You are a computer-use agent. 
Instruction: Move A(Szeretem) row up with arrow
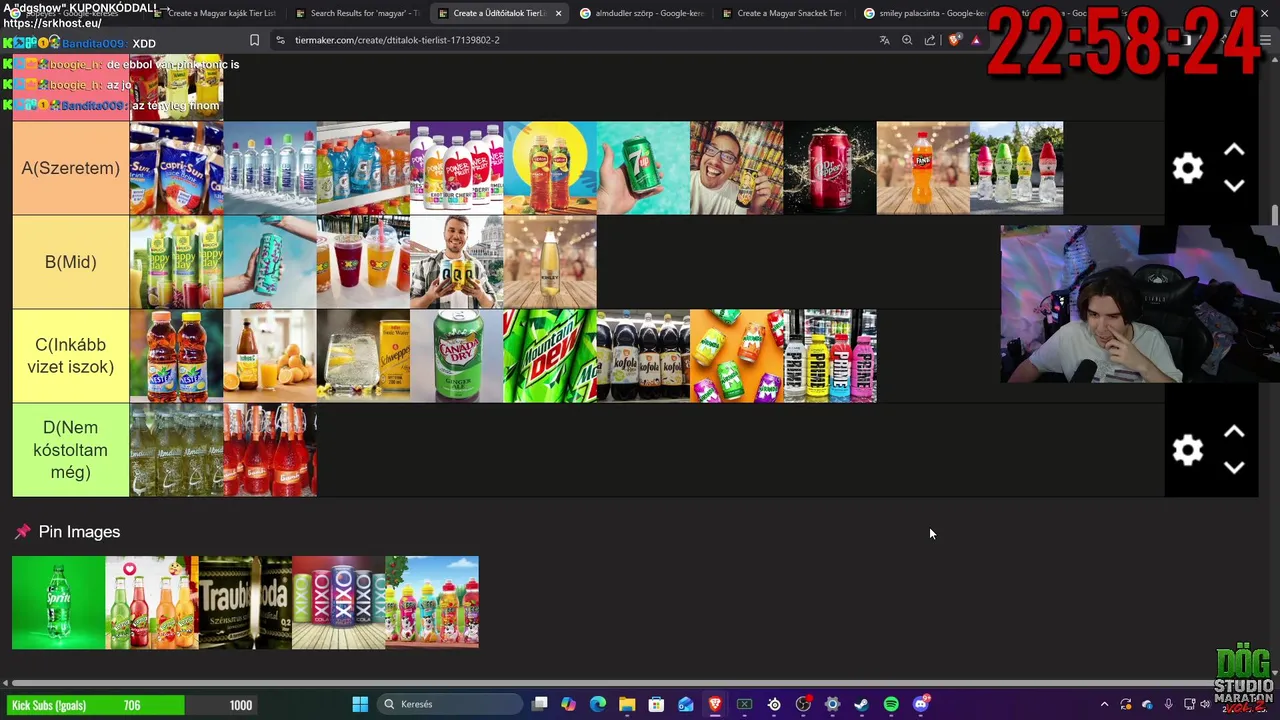point(1234,150)
